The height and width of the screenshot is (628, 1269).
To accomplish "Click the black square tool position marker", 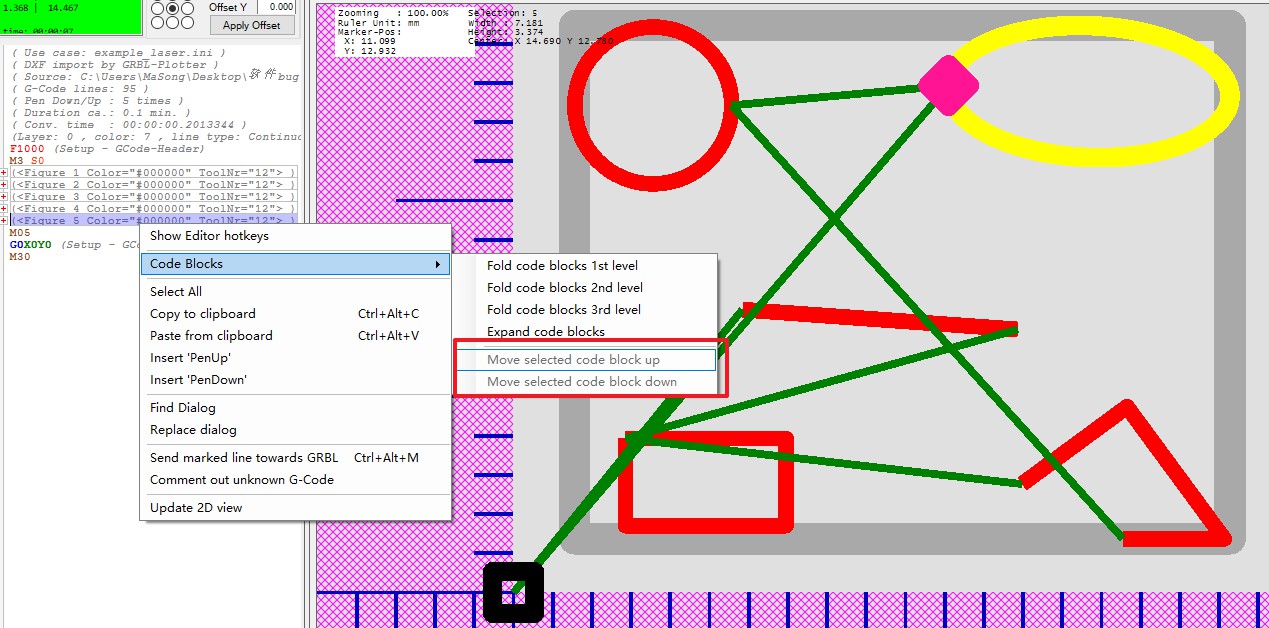I will pos(513,591).
